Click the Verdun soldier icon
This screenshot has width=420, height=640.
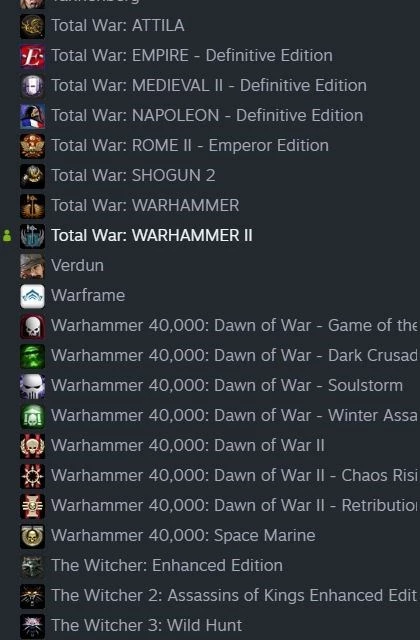point(32,266)
